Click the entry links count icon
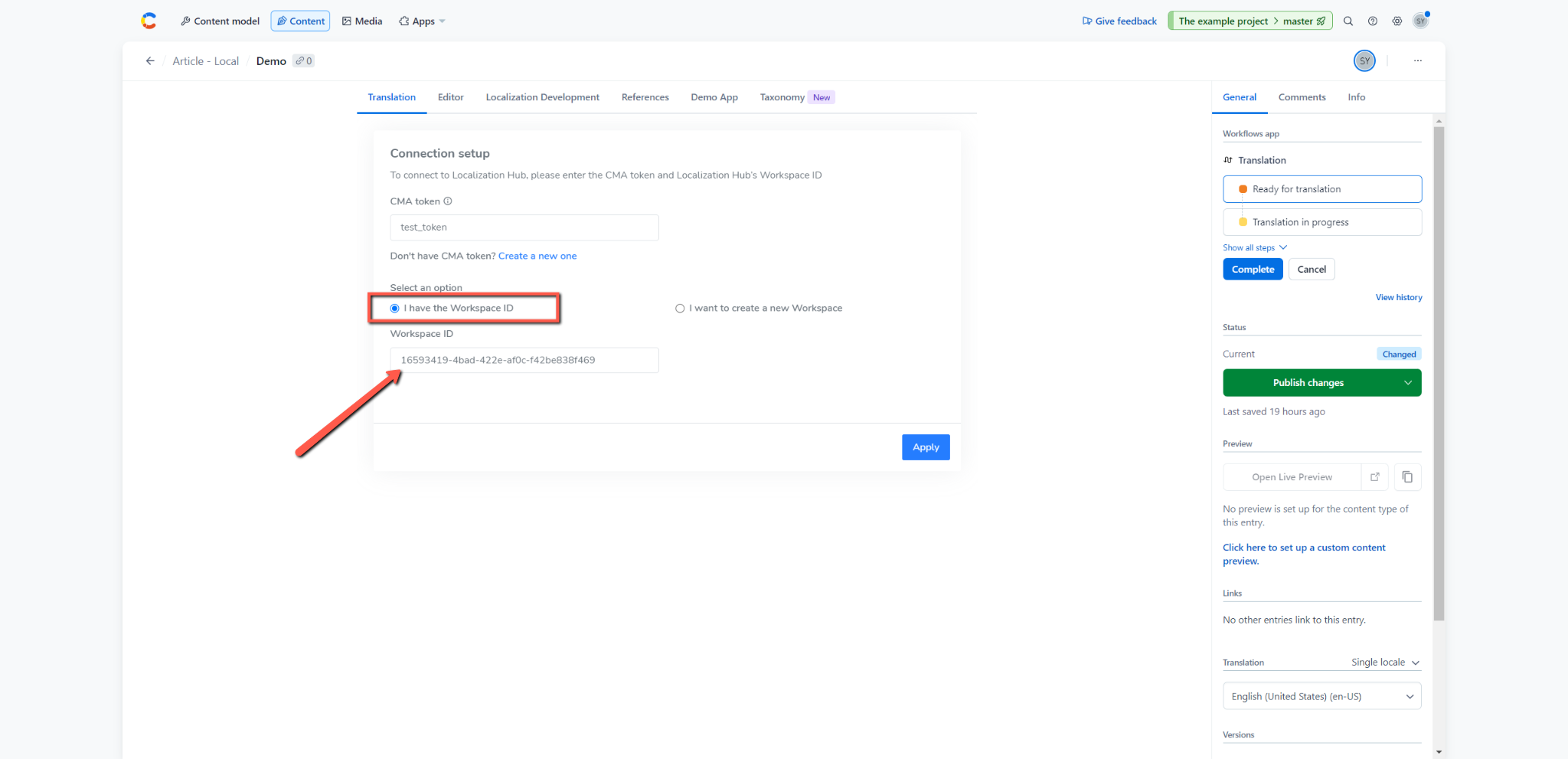This screenshot has height=759, width=1568. tap(304, 61)
